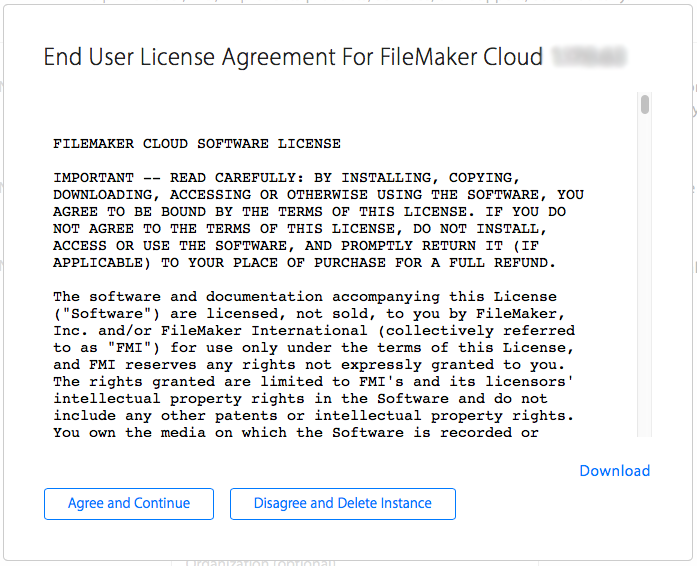This screenshot has width=697, height=566.
Task: Open the Download link for the license
Action: tap(615, 471)
